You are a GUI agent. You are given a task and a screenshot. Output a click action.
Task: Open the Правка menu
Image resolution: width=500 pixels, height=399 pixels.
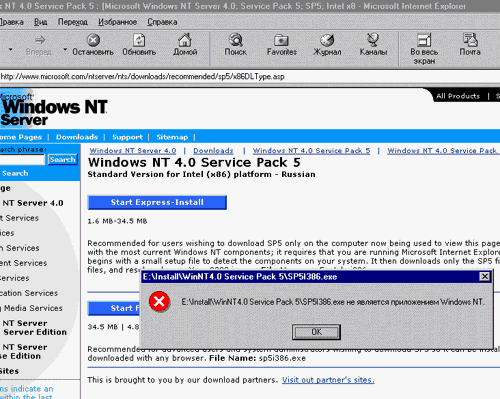click(x=12, y=22)
